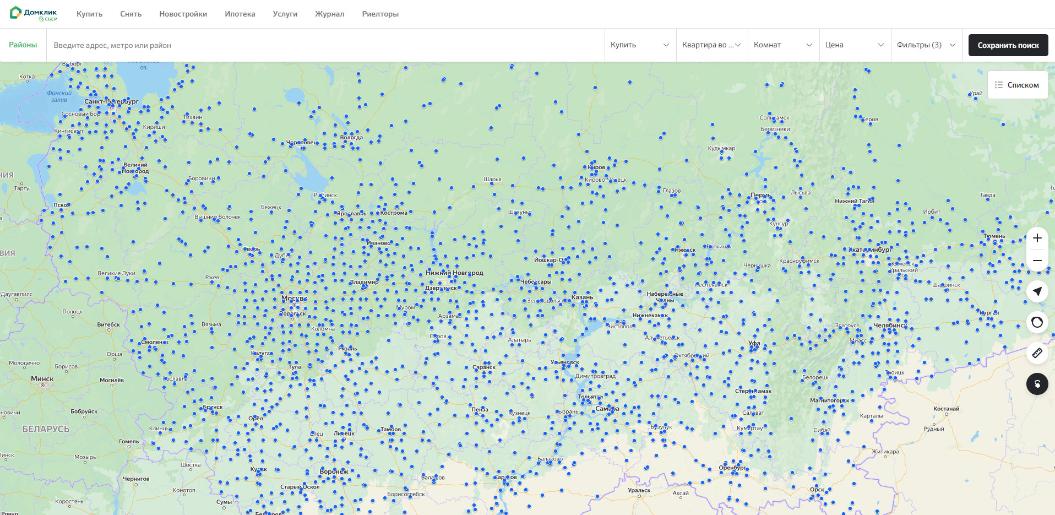Open the Купить deal type dropdown in filter bar
This screenshot has height=515, width=1055.
click(640, 45)
